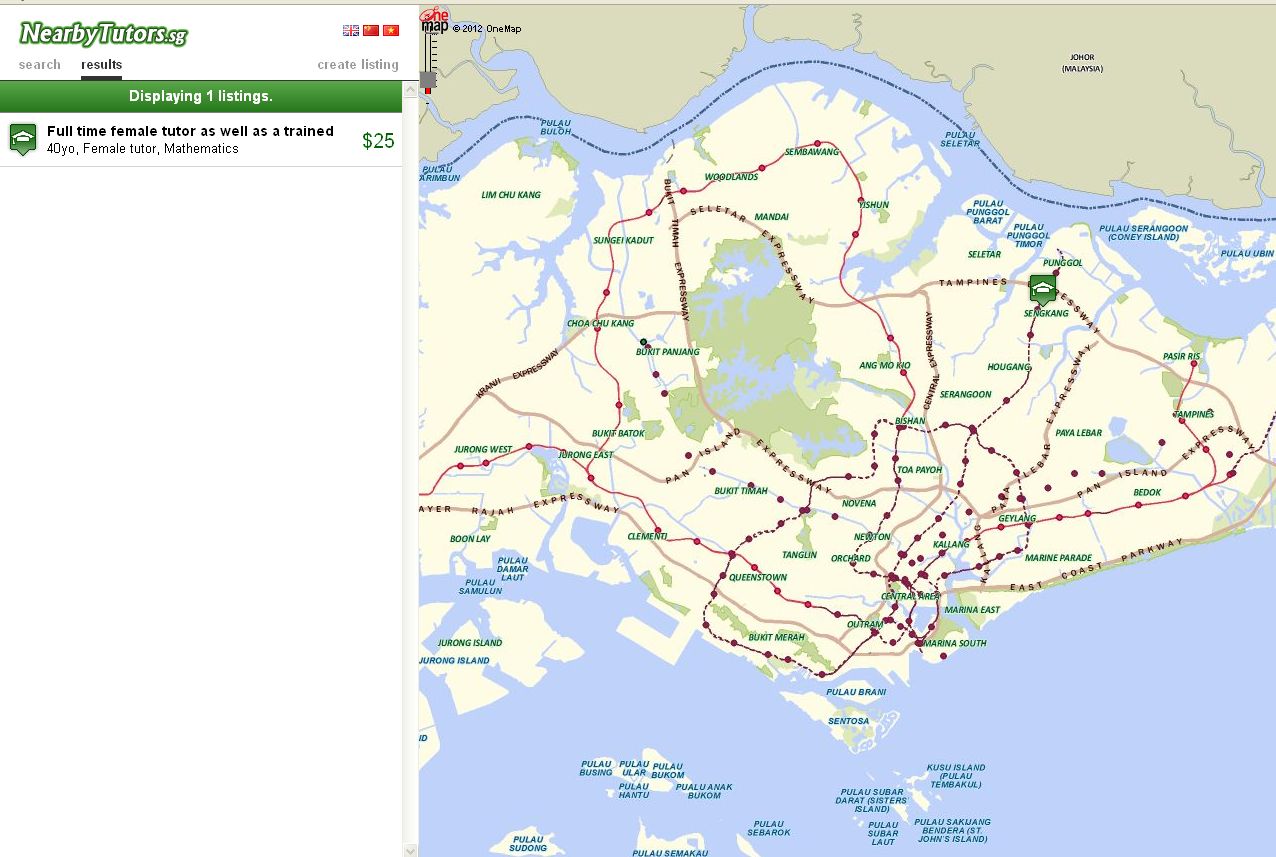Open the full time female tutor listing
This screenshot has width=1276, height=857.
pos(189,131)
